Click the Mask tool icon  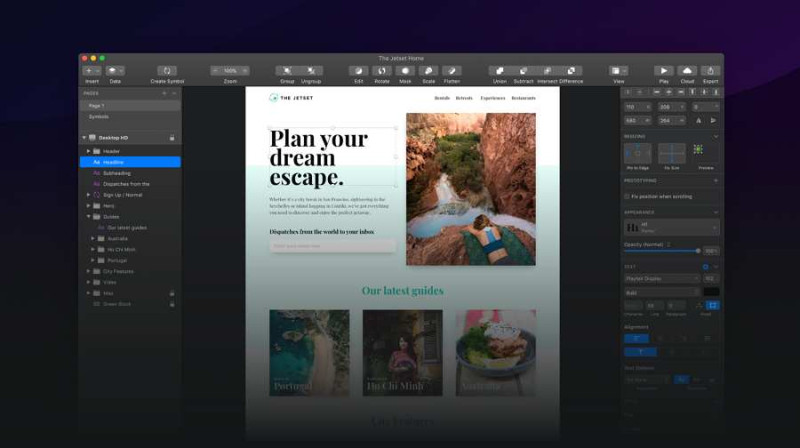(405, 71)
